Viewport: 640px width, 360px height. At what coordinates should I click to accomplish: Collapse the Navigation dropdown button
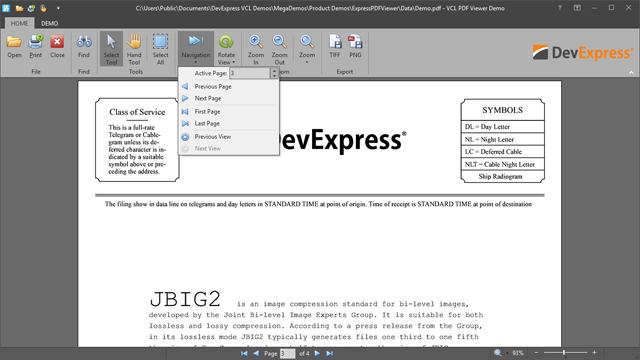pyautogui.click(x=196, y=49)
